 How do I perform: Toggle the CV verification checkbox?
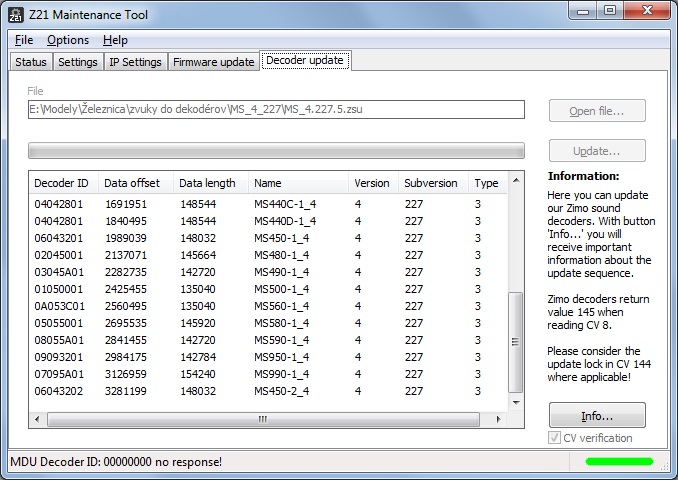click(556, 438)
